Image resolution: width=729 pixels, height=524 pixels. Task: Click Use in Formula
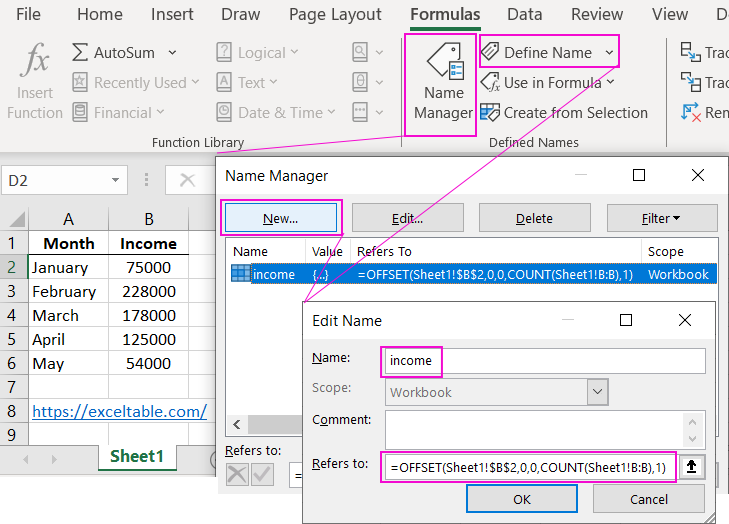(549, 83)
